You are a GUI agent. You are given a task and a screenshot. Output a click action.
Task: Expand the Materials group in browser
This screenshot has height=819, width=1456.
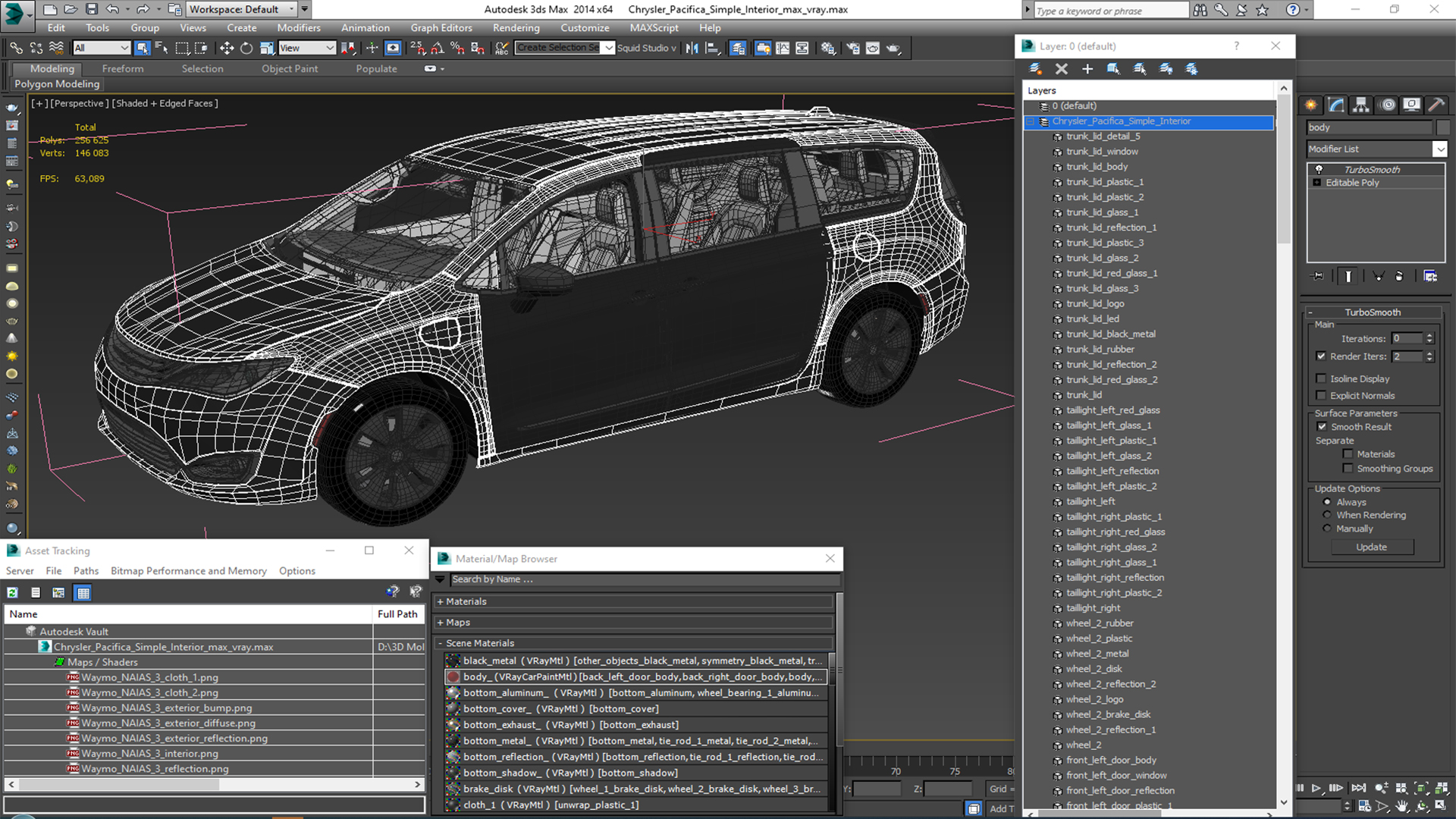[x=440, y=601]
